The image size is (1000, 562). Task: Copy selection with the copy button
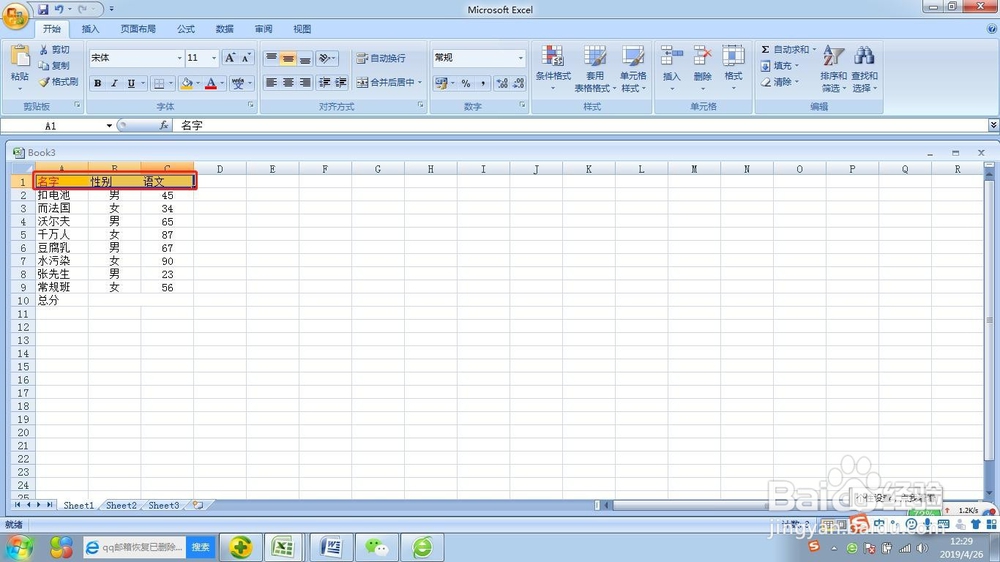click(x=54, y=66)
